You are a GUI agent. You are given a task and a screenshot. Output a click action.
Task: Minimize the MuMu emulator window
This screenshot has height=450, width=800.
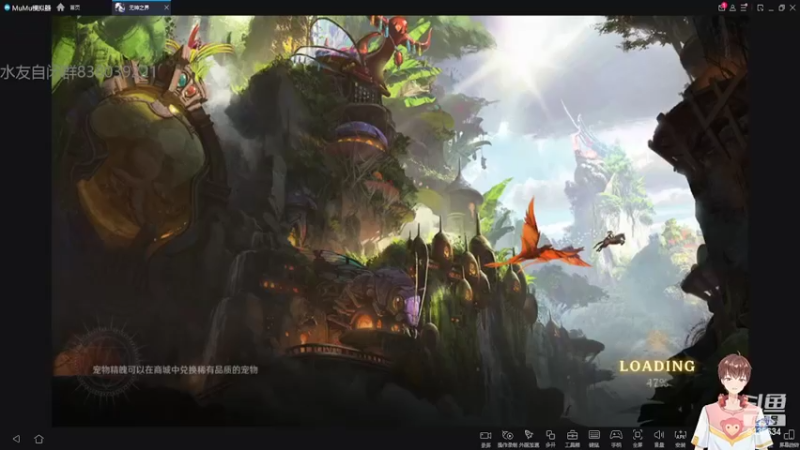point(771,8)
